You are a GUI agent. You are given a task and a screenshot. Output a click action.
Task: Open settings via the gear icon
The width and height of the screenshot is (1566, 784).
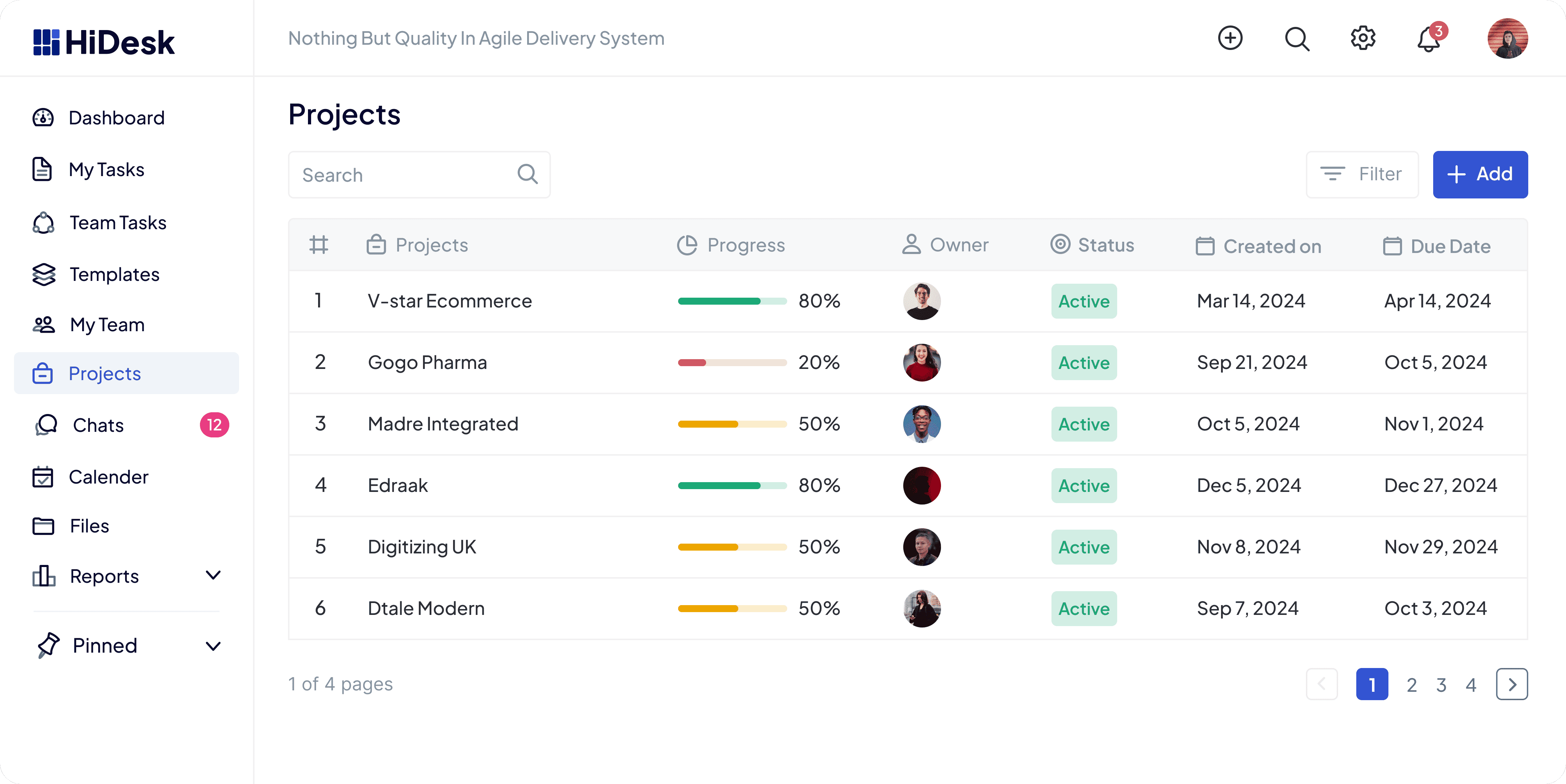[x=1362, y=38]
